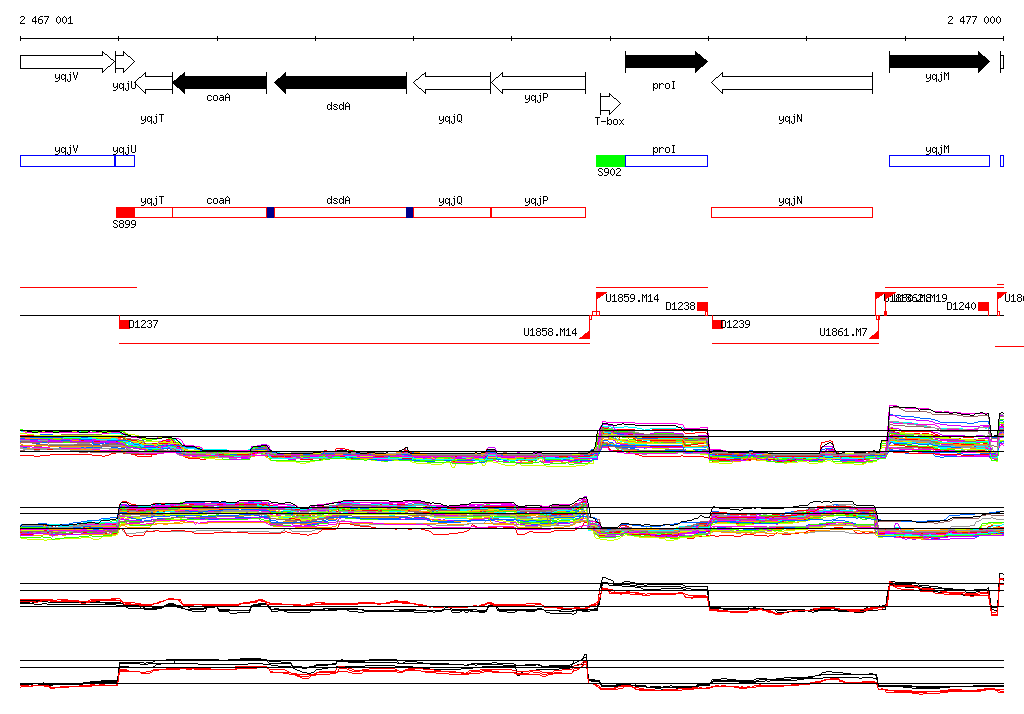This screenshot has width=1024, height=714.
Task: Select the white yqjP gene arrow
Action: 538,83
